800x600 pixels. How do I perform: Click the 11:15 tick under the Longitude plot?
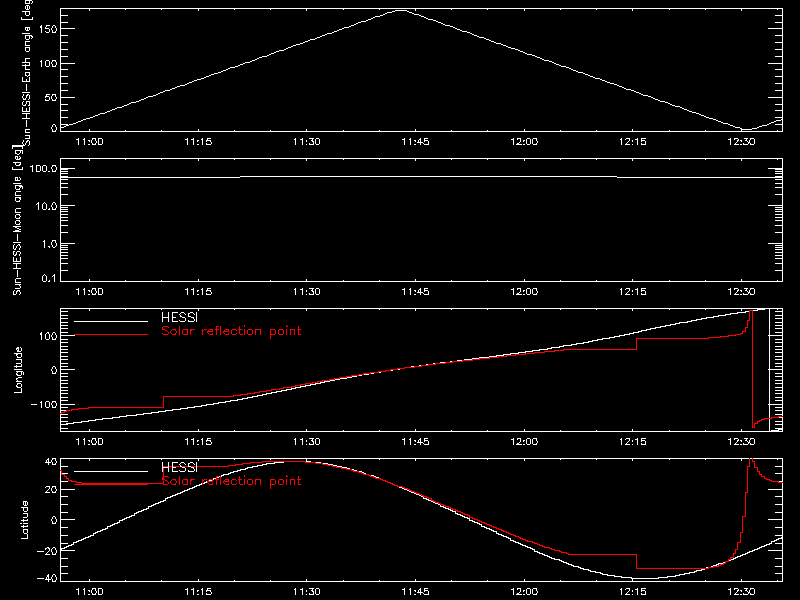click(198, 442)
